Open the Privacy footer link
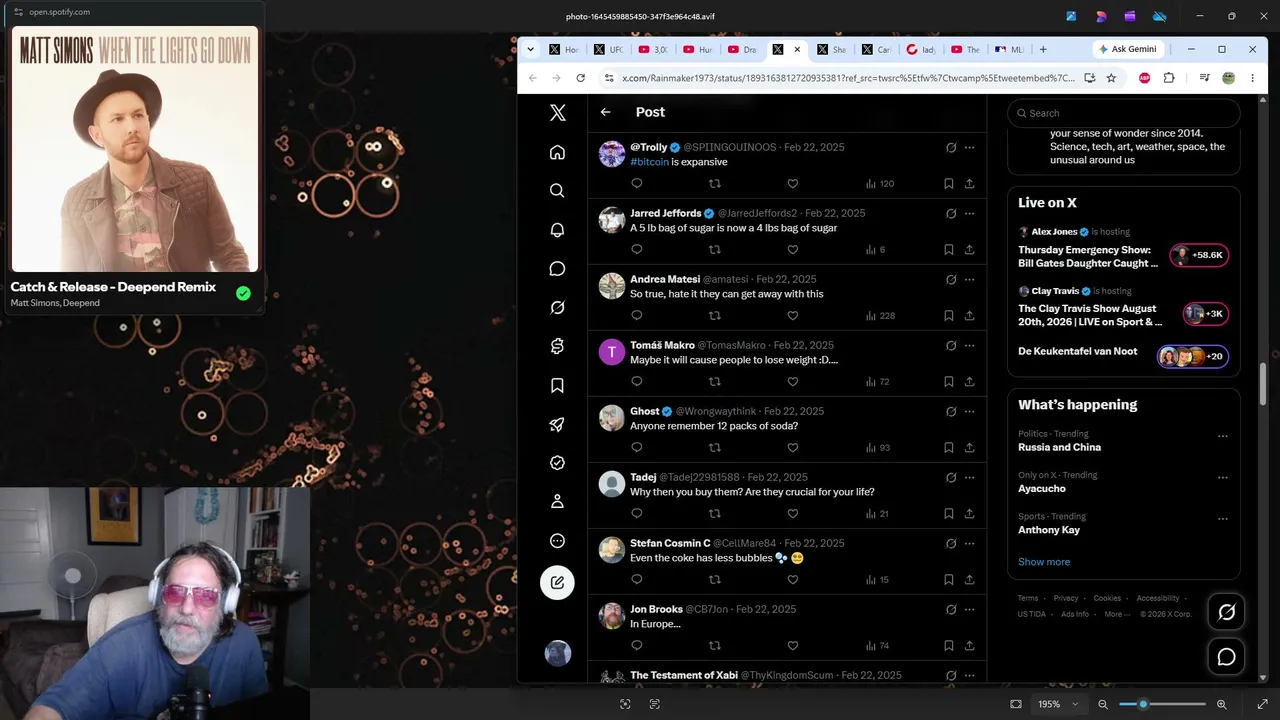Image resolution: width=1280 pixels, height=720 pixels. (1066, 598)
